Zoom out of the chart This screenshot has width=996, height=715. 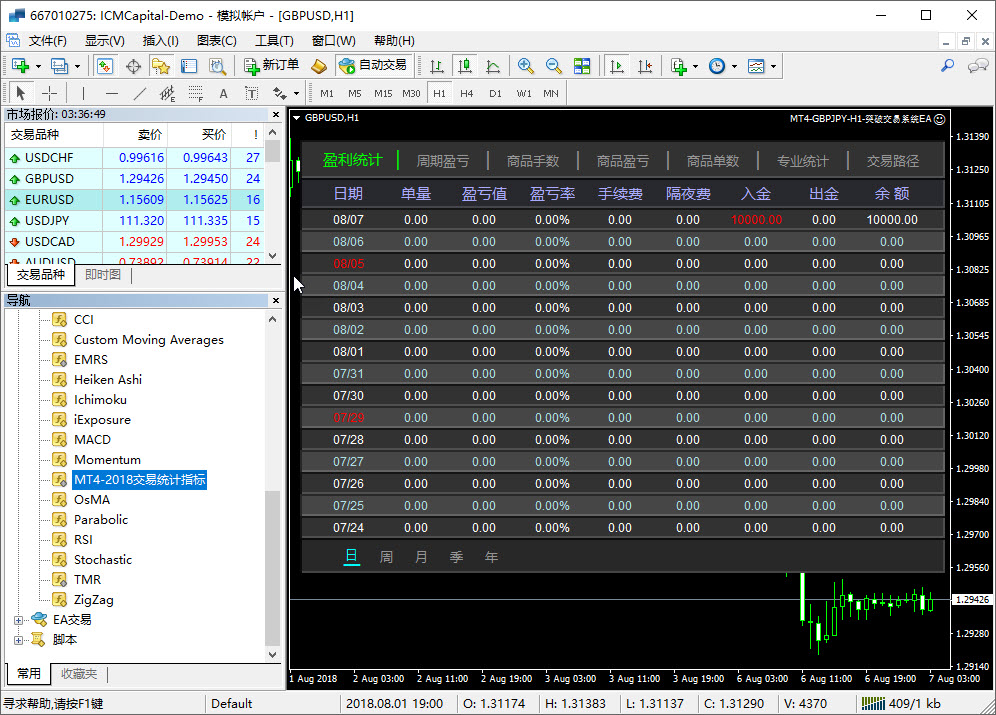click(553, 66)
